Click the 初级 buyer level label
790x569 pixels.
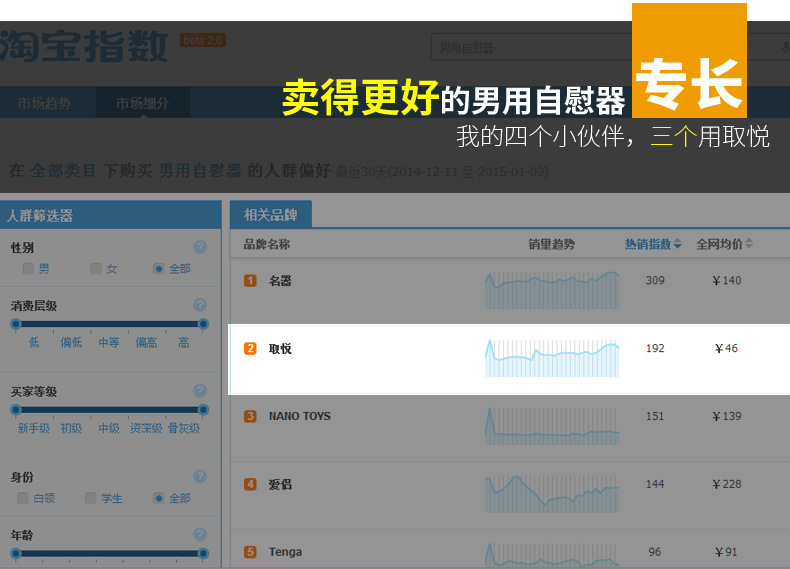(71, 428)
